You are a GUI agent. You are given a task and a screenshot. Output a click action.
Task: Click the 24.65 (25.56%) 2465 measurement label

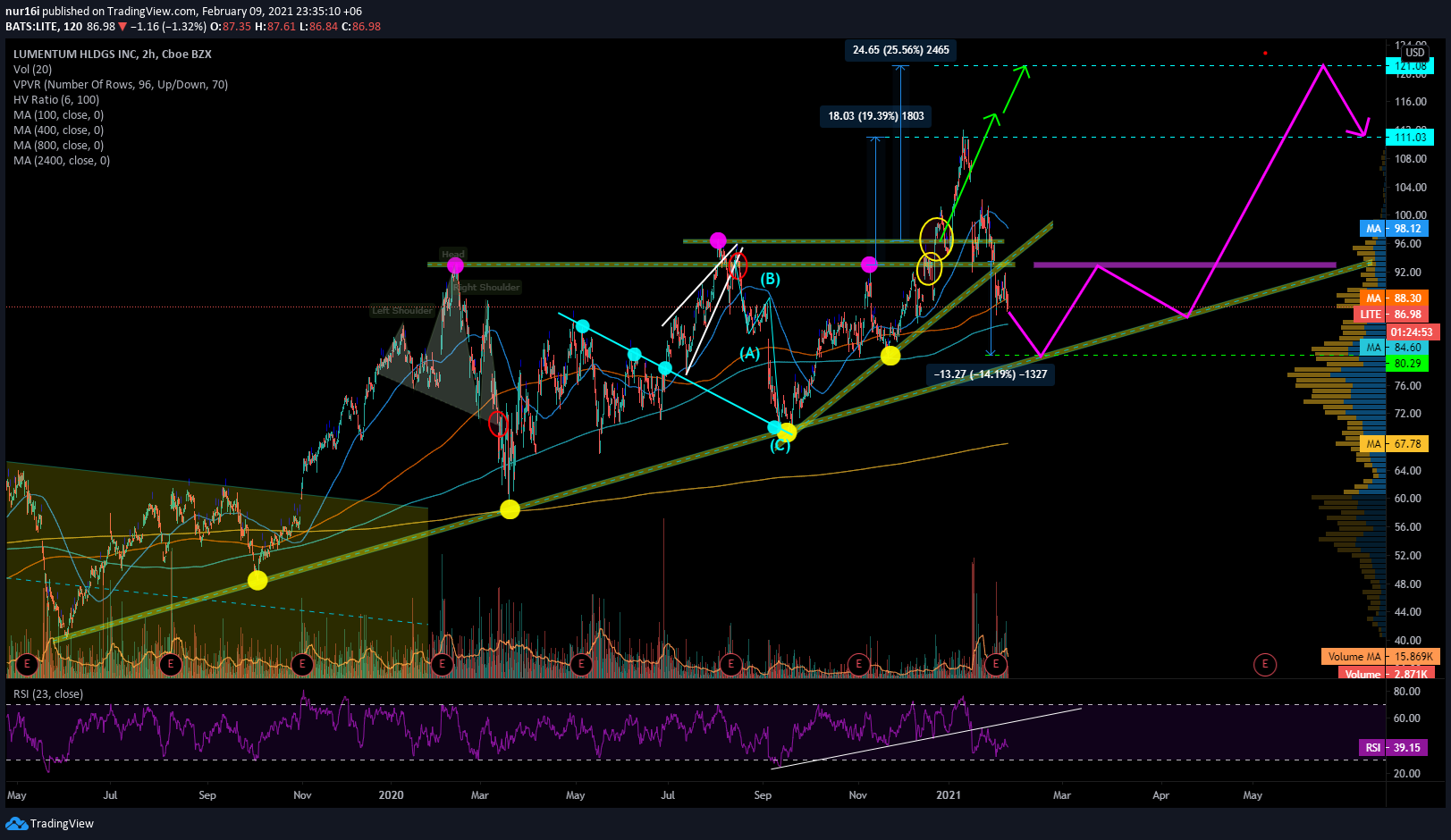coord(901,50)
